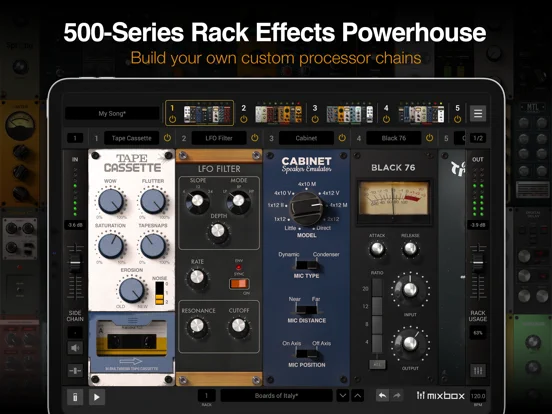Click the tuner icon in bottom bar
This screenshot has width=552, height=414.
coord(75,397)
